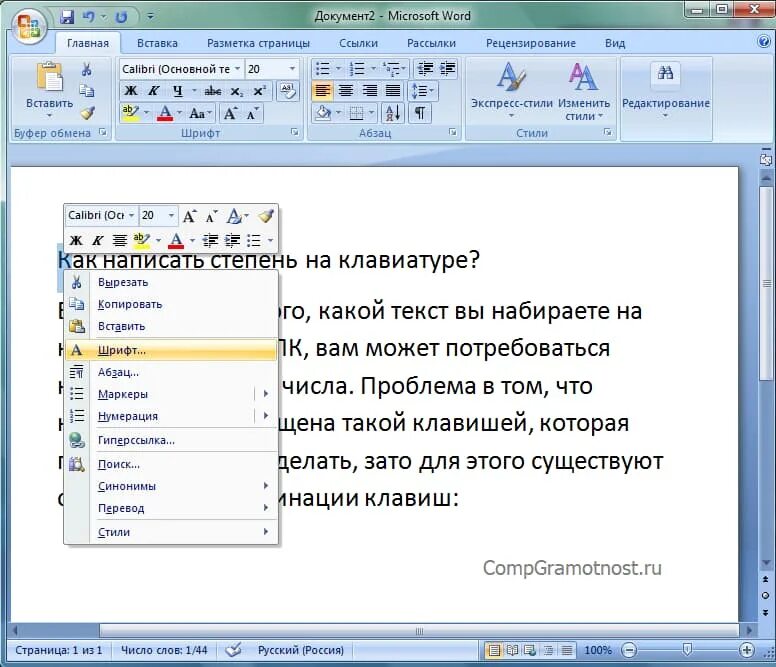
Task: Click the Paste clipboard icon in ribbon
Action: (x=49, y=77)
